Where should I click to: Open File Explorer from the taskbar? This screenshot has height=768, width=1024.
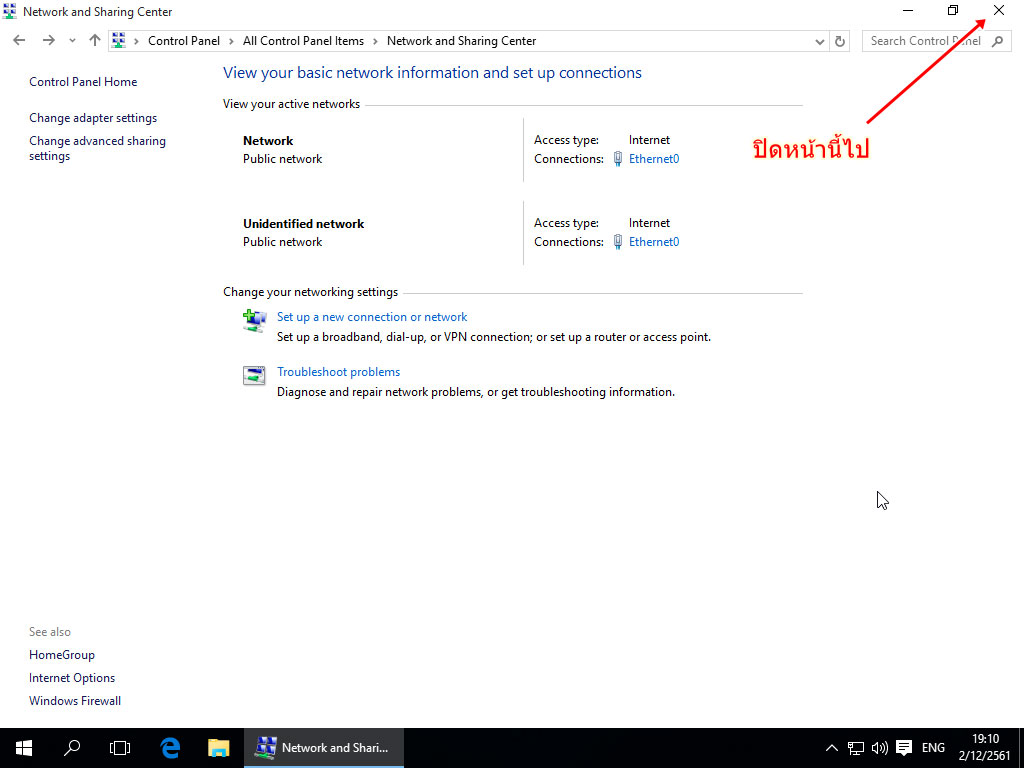click(x=218, y=747)
